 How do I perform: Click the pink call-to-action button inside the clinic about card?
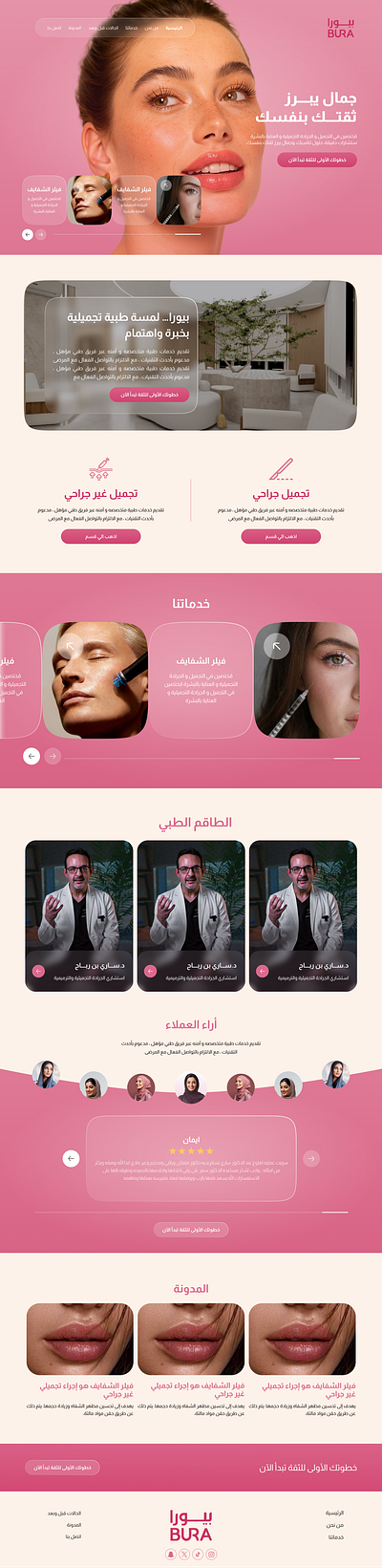point(149,394)
